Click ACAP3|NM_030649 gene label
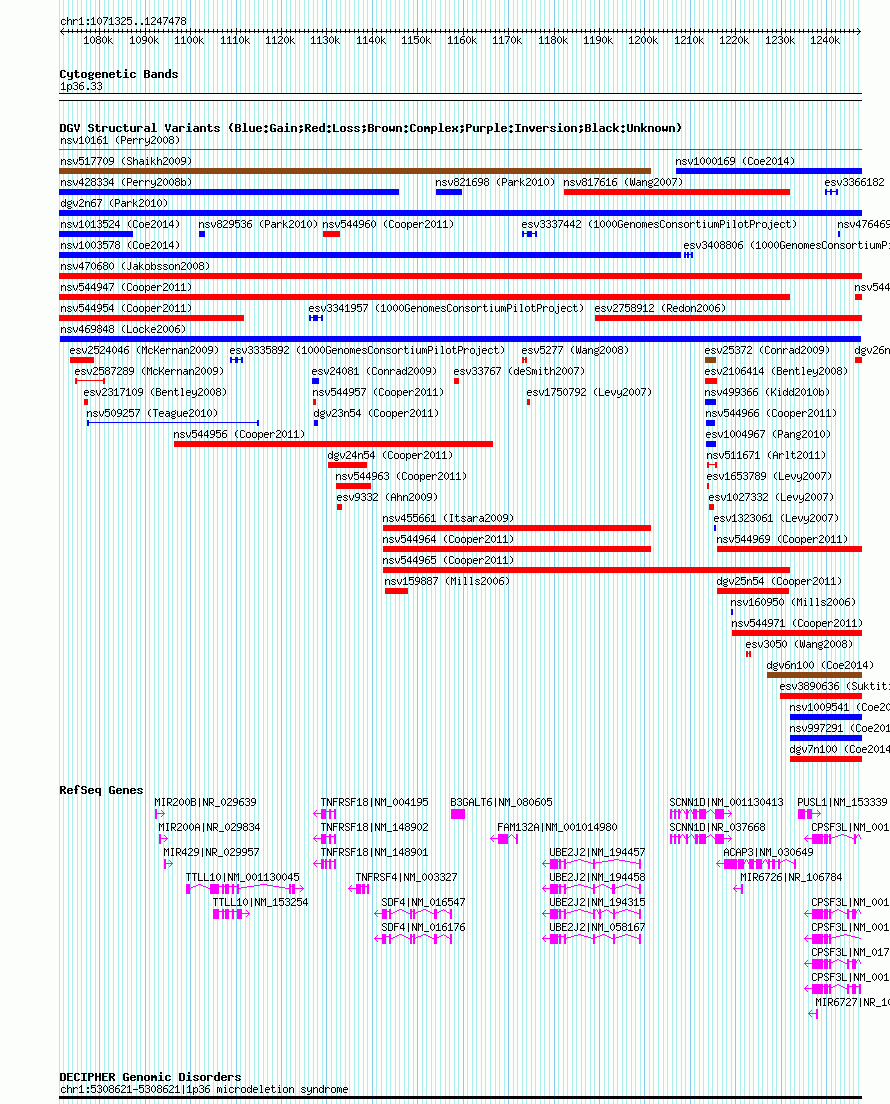Screen dimensions: 890x1104 (768, 853)
